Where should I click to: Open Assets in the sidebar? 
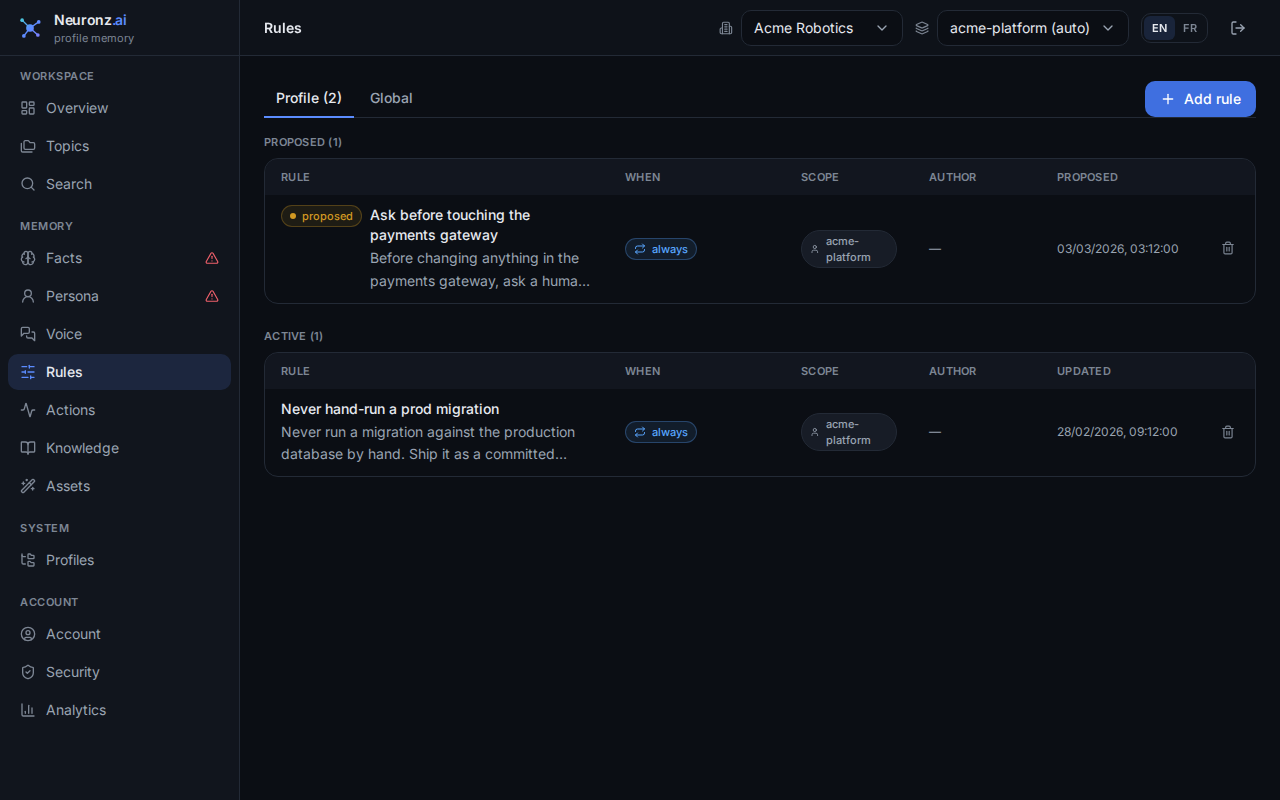tap(119, 486)
